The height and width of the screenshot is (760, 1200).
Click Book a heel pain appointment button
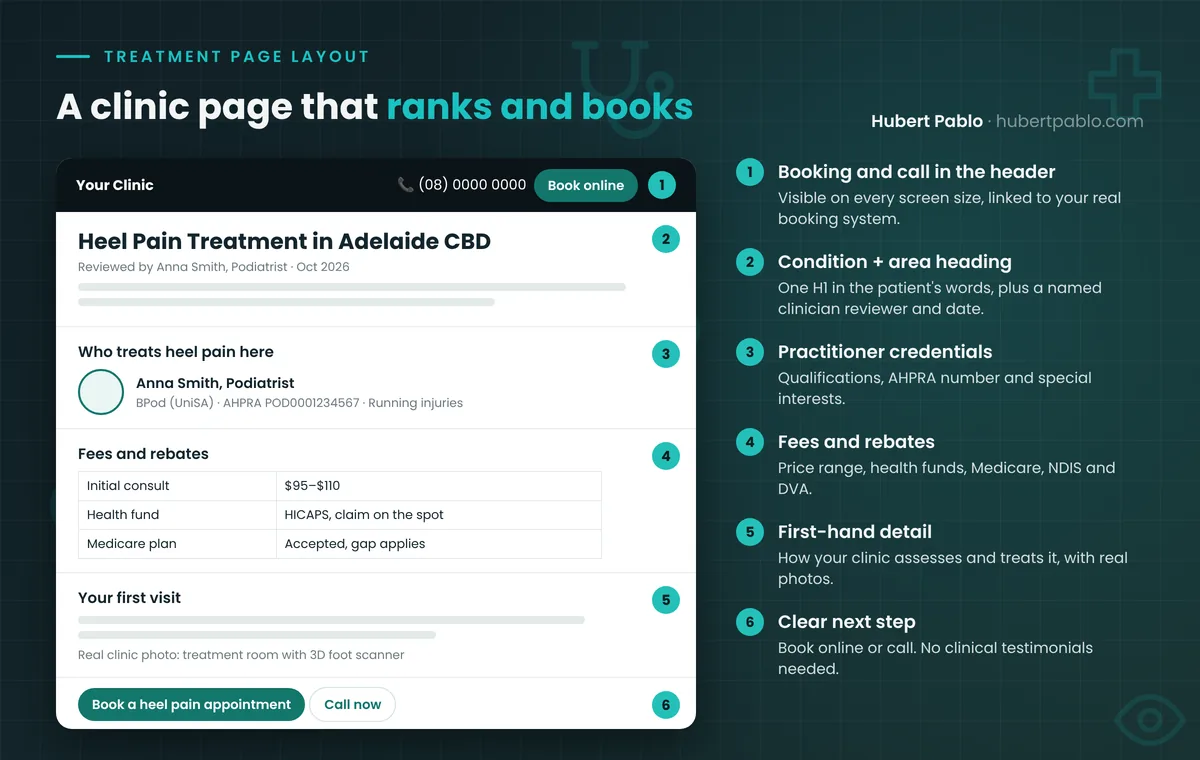[191, 704]
